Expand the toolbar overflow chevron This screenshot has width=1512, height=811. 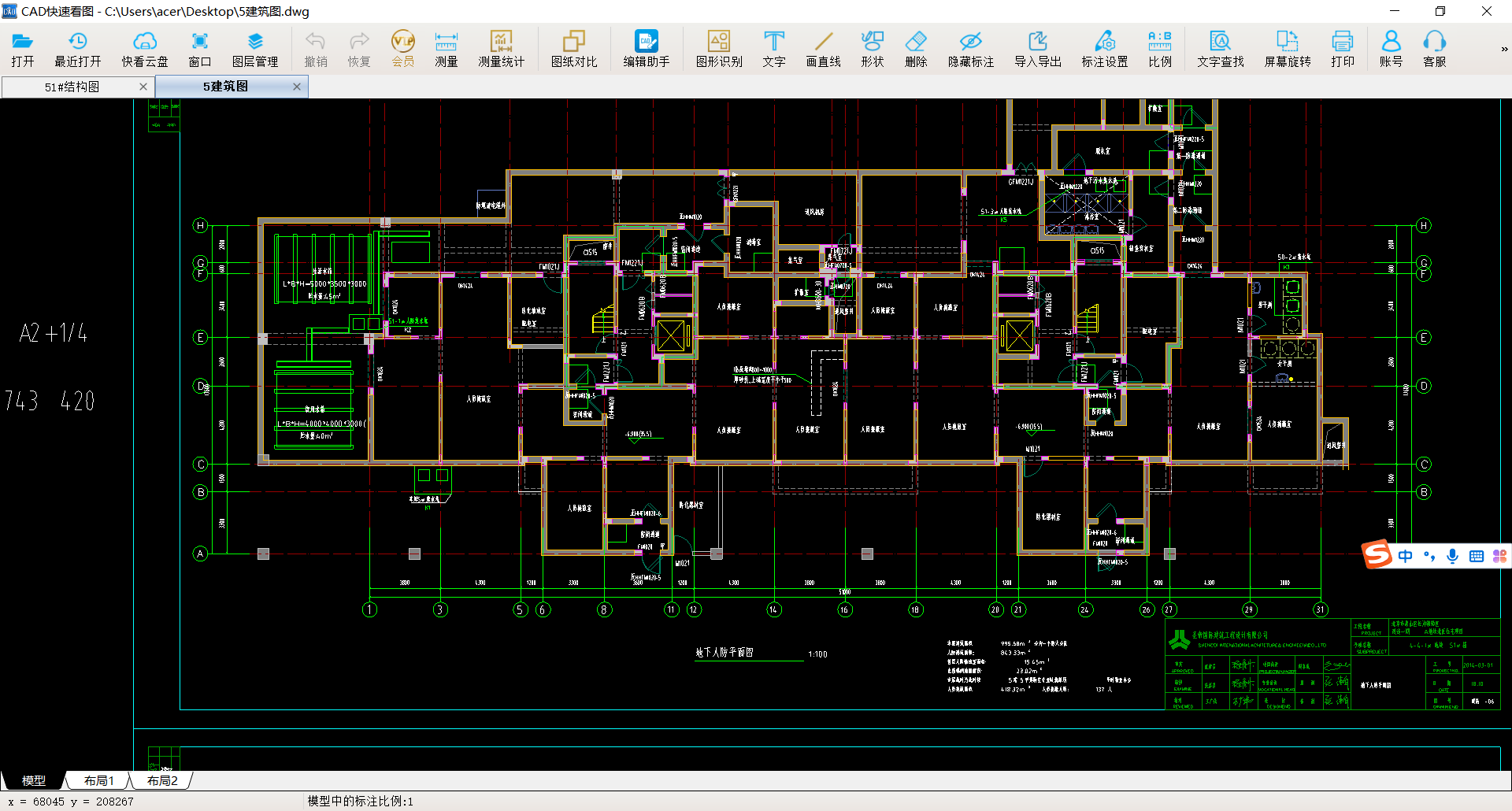click(x=1504, y=50)
